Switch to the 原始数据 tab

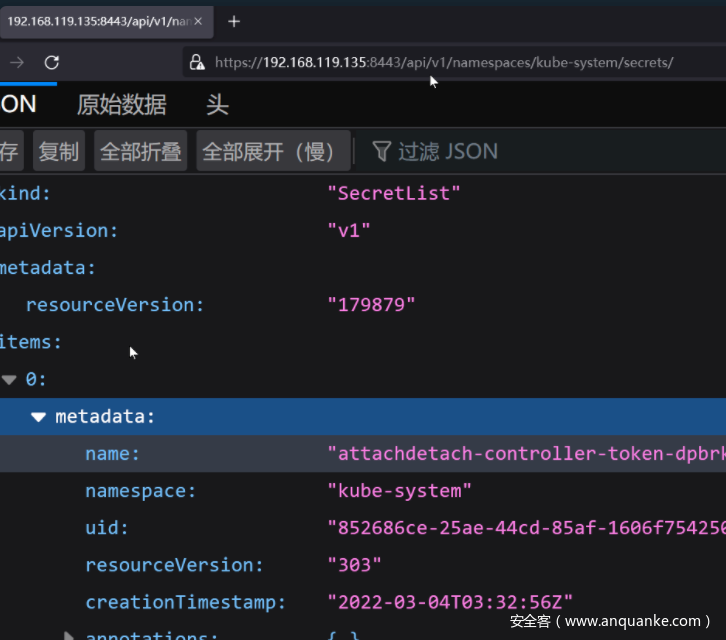tap(121, 105)
